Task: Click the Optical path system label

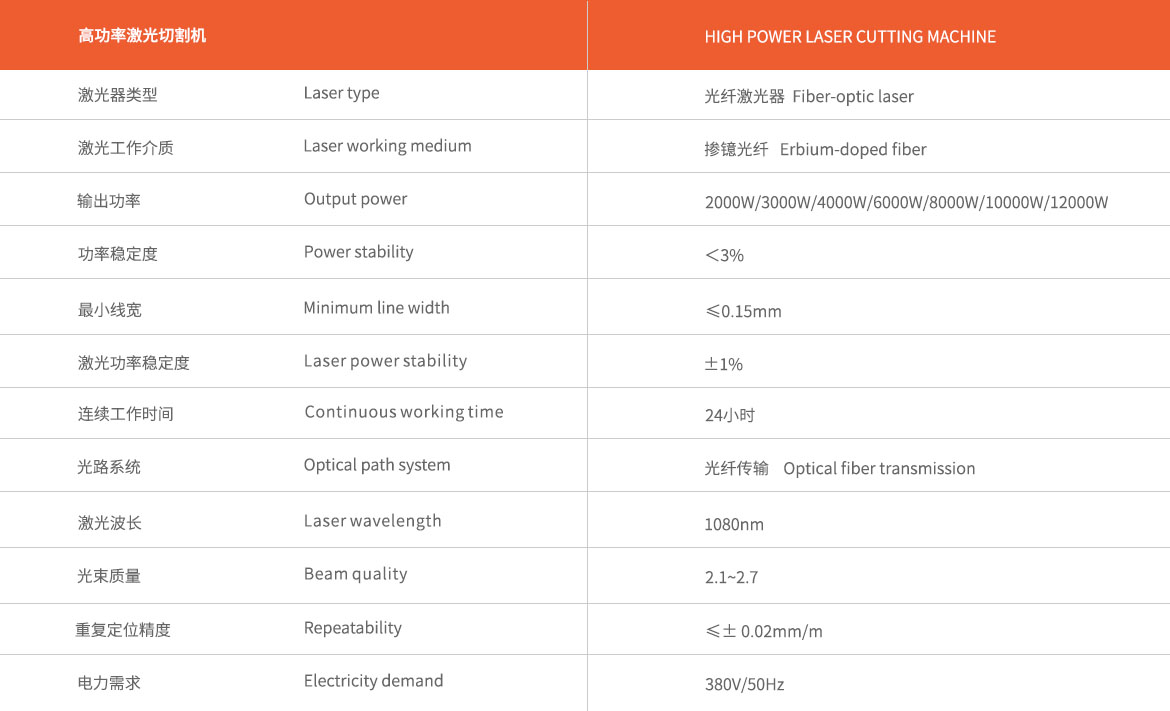Action: click(x=377, y=466)
